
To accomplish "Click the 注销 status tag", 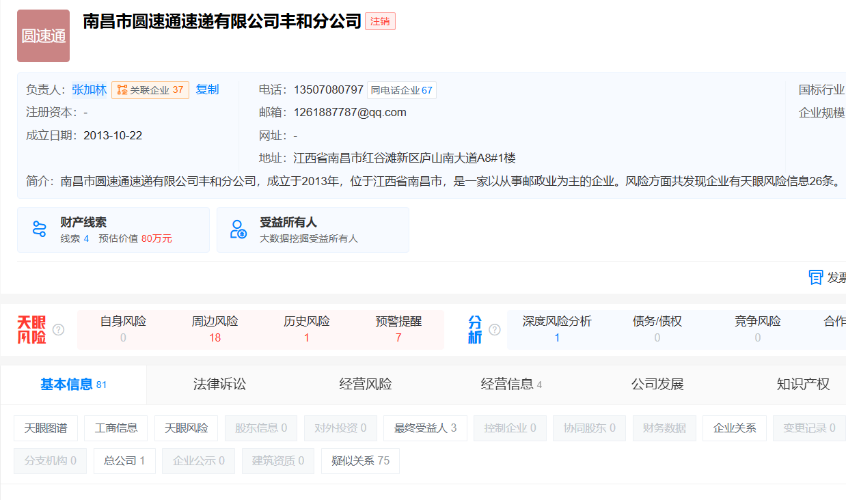I will coord(380,21).
